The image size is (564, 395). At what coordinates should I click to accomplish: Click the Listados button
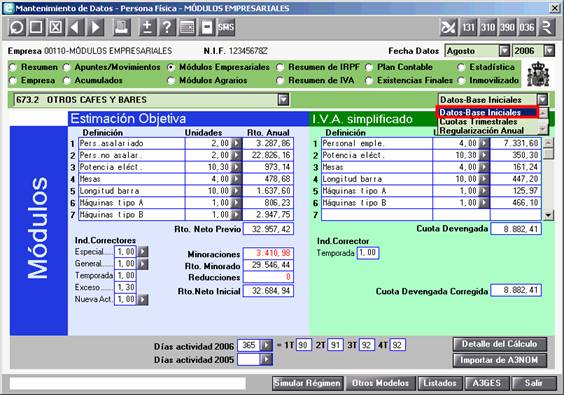(x=440, y=383)
